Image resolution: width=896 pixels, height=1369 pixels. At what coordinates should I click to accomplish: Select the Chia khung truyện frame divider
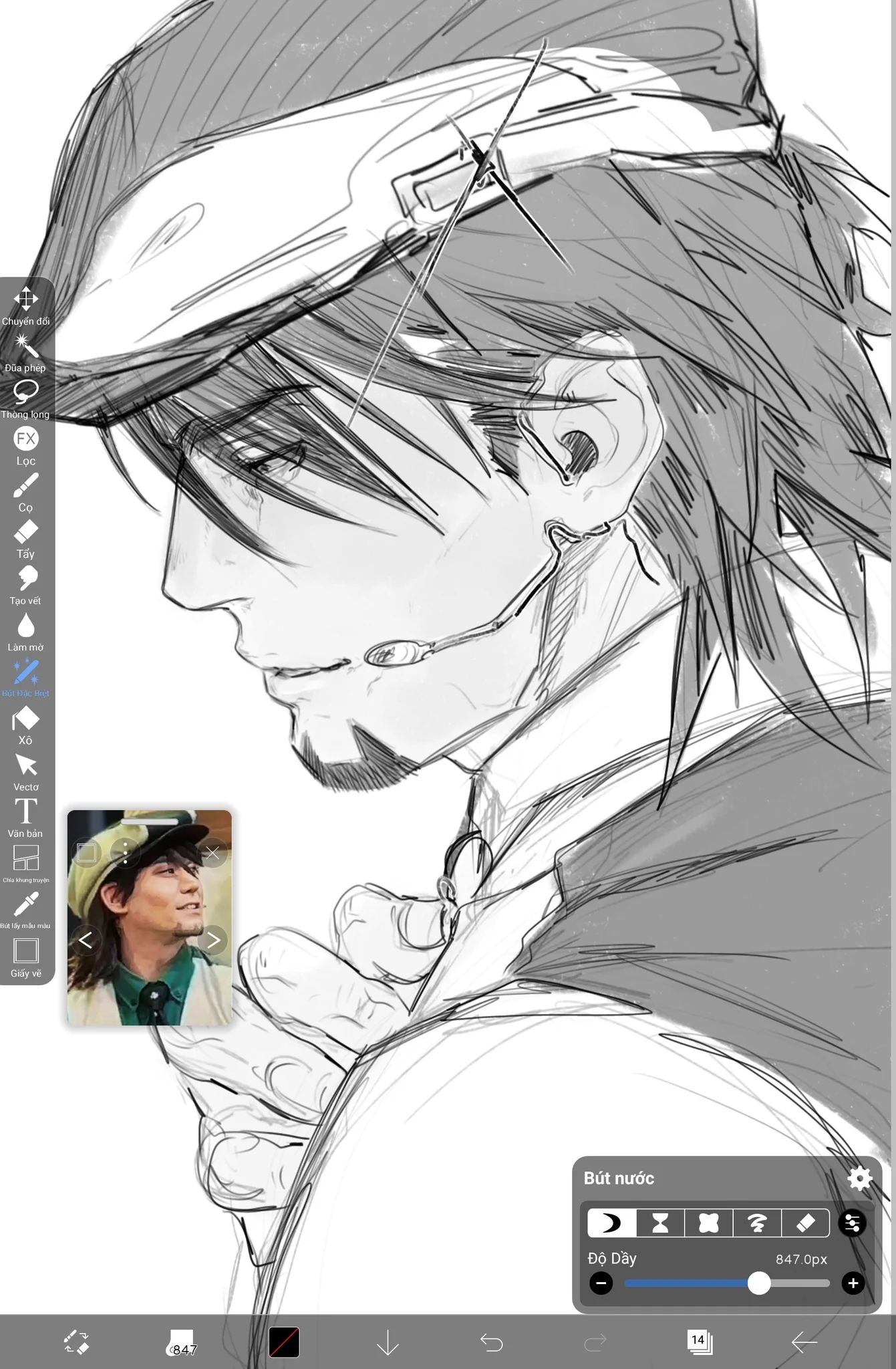point(25,864)
